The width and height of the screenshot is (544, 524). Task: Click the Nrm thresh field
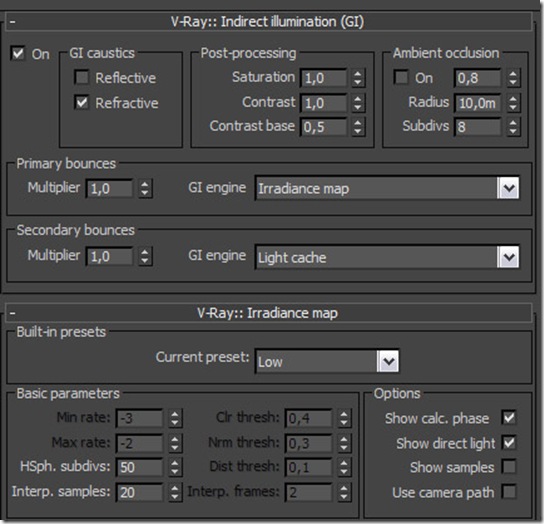tap(308, 443)
